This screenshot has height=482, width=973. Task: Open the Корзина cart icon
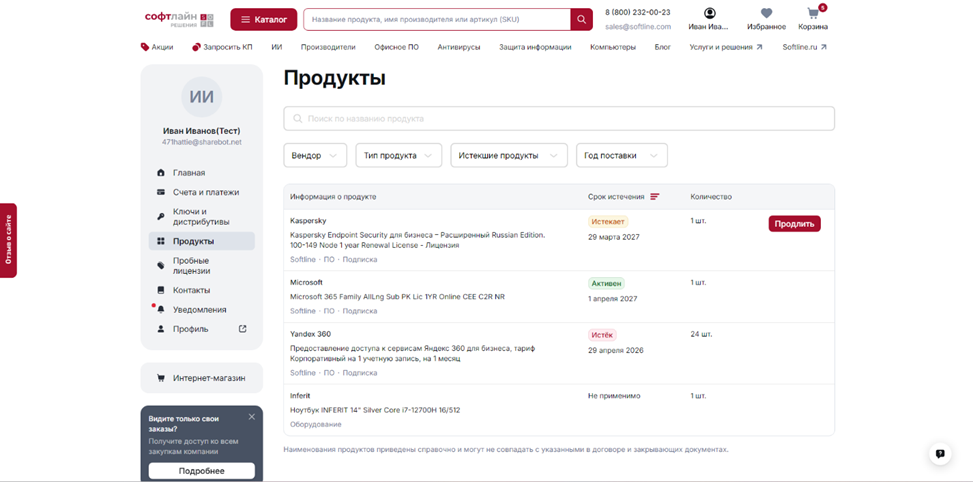pos(813,13)
